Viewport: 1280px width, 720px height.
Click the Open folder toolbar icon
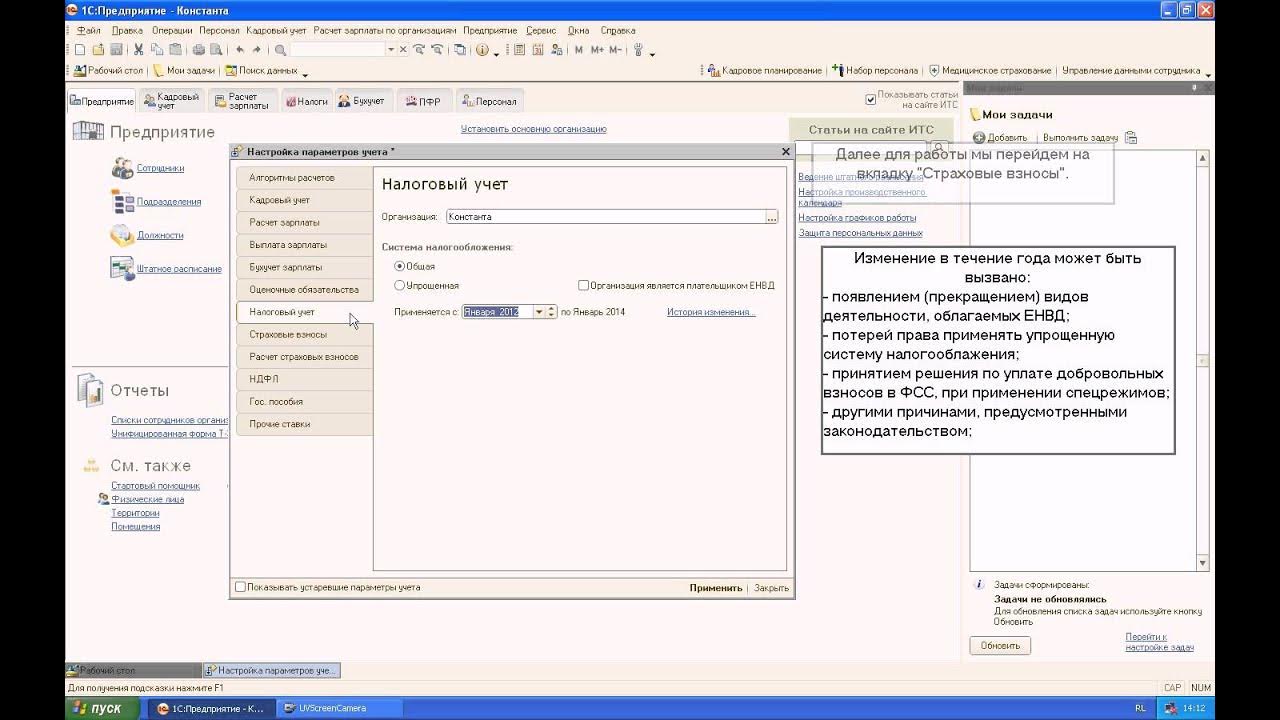(98, 49)
